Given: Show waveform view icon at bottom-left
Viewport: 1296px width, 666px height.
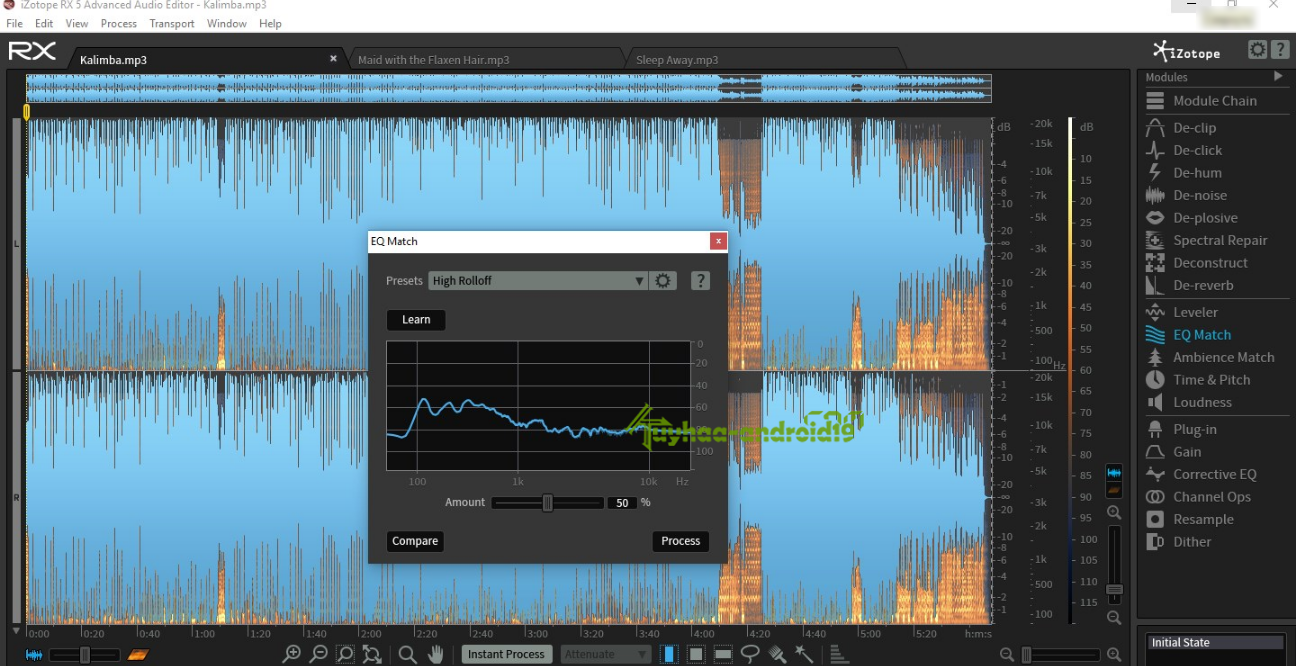Looking at the screenshot, I should click(35, 655).
